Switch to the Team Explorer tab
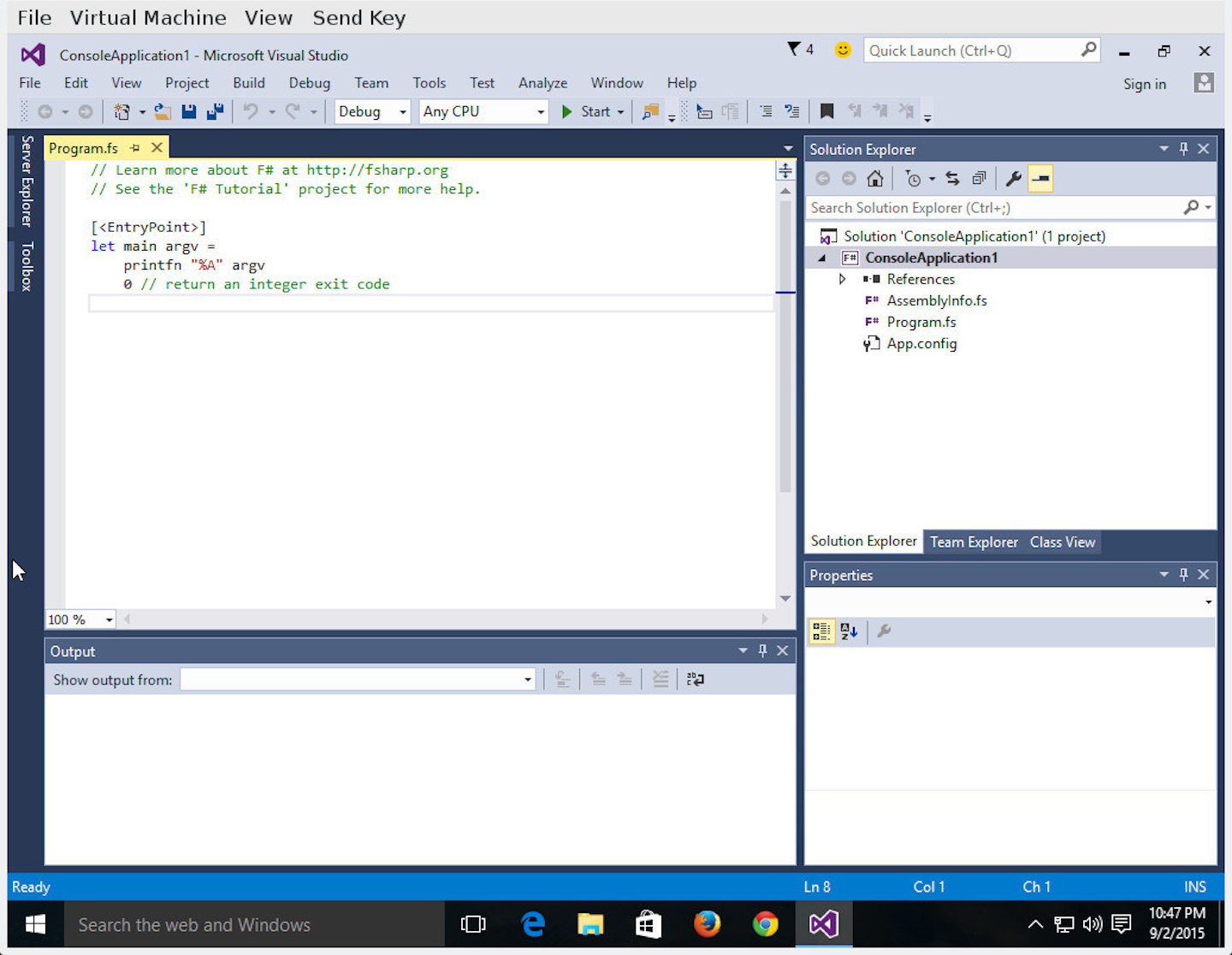This screenshot has height=955, width=1232. pos(974,542)
